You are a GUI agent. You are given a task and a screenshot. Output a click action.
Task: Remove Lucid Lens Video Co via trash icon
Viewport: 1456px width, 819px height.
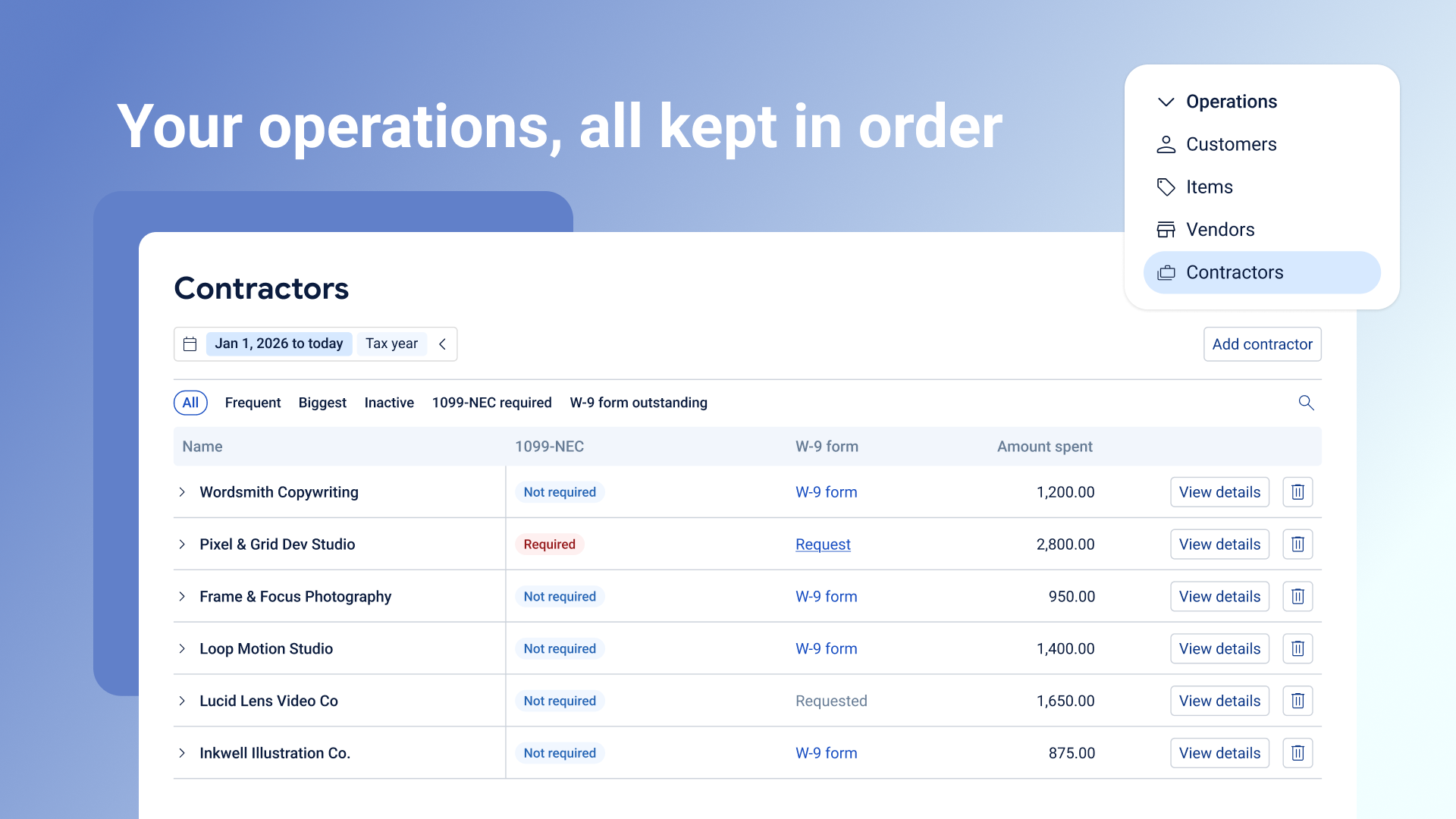pos(1298,701)
